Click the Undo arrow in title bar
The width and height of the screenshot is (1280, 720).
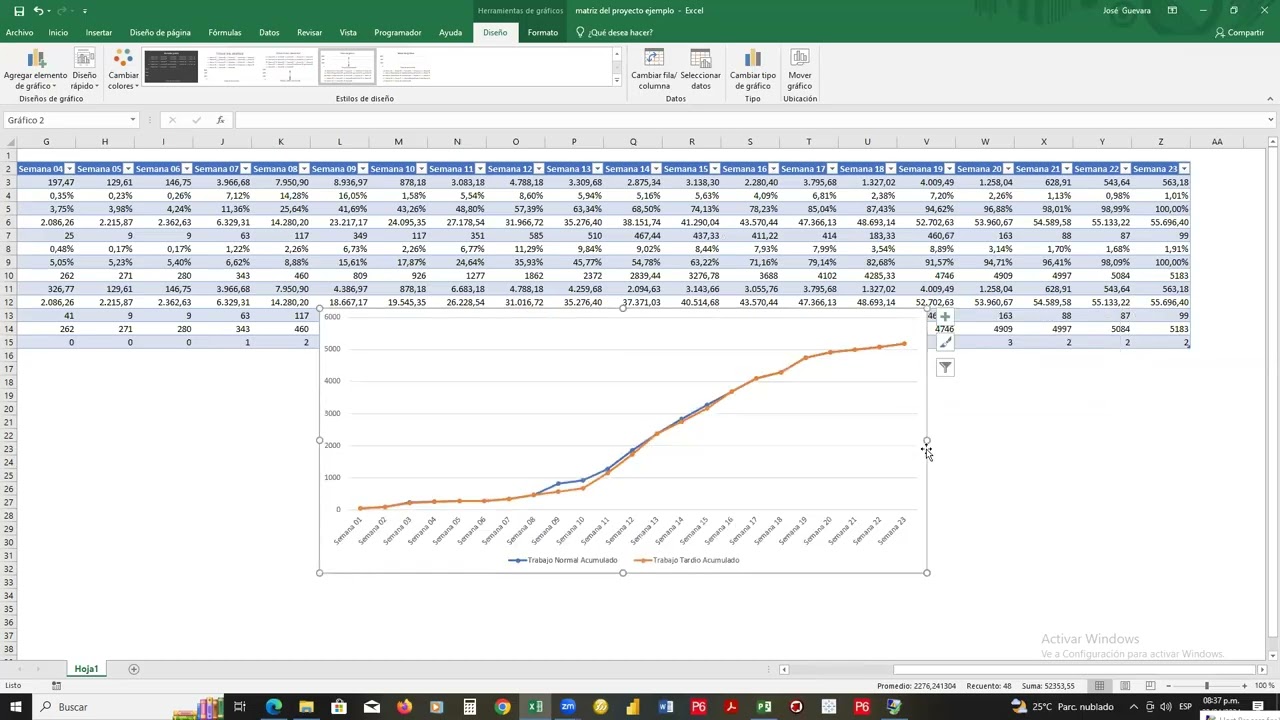(x=38, y=10)
